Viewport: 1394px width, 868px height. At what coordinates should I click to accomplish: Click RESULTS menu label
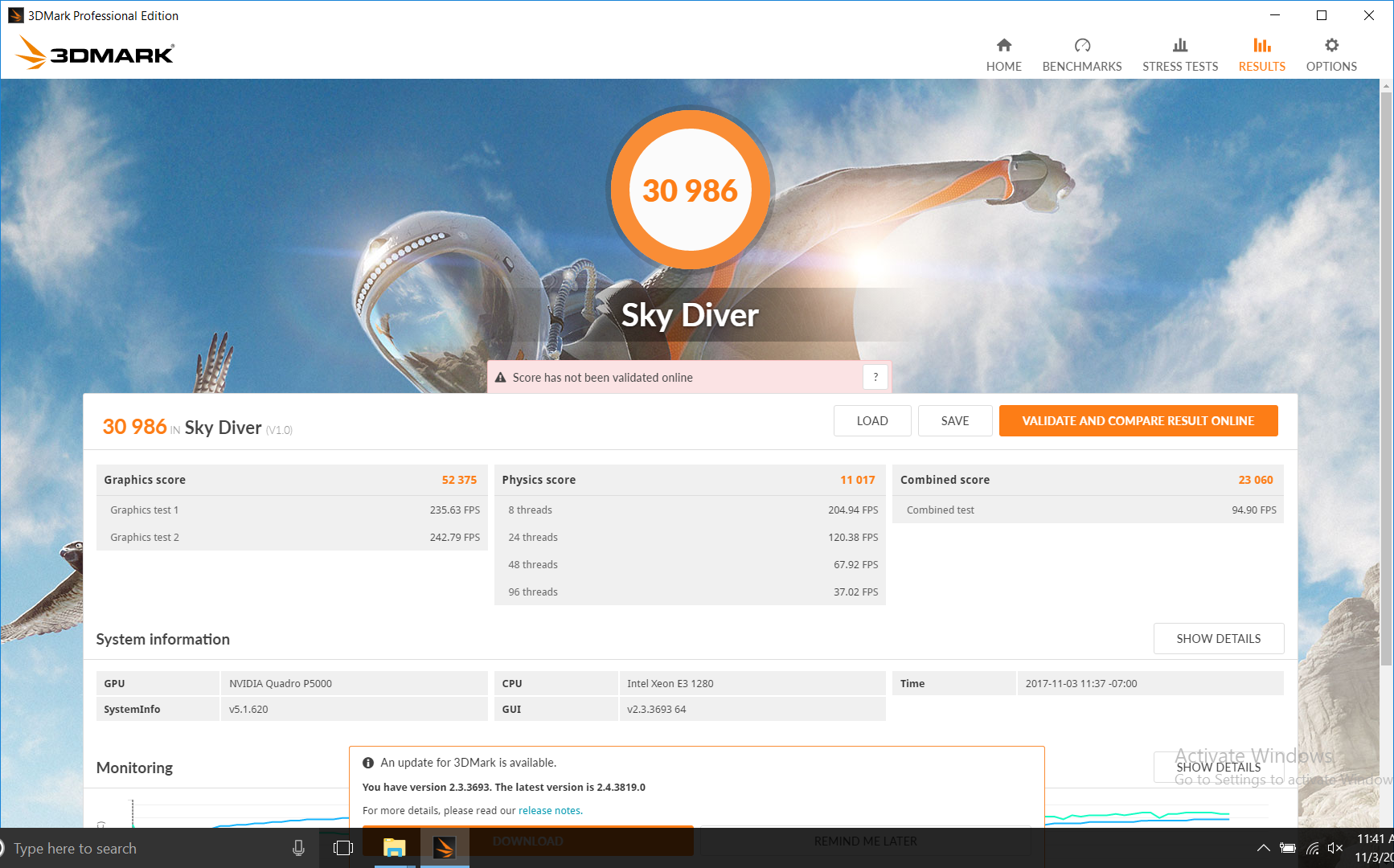click(1262, 67)
